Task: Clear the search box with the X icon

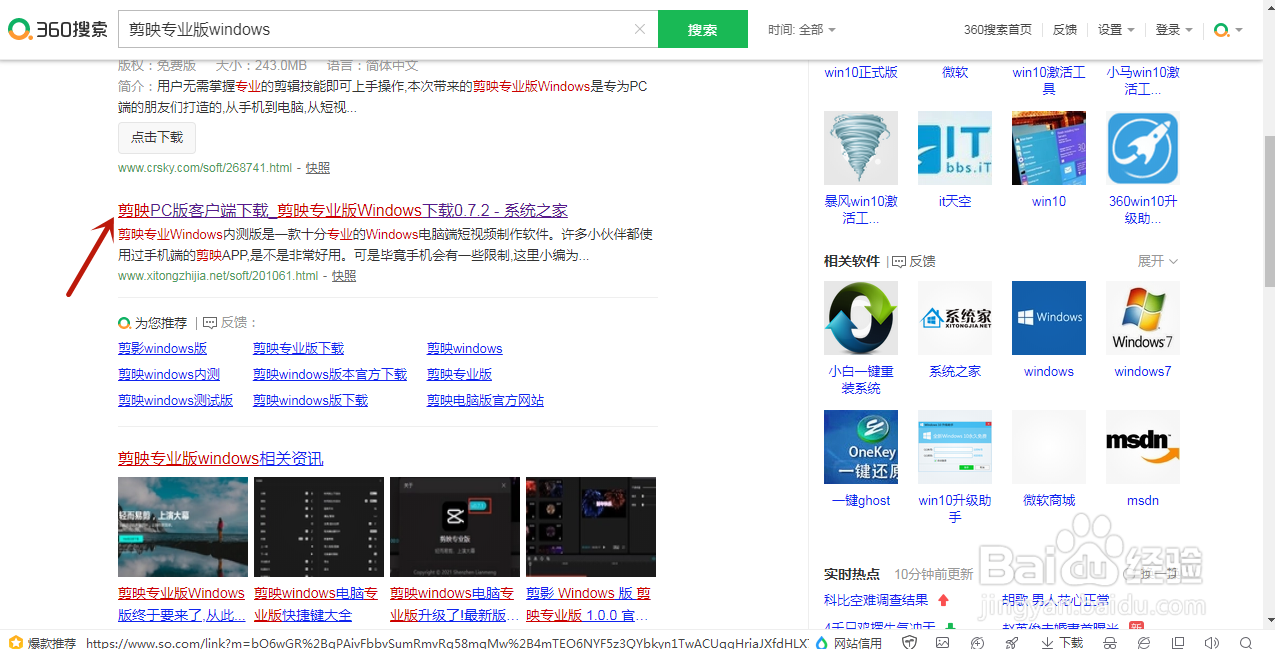Action: point(640,29)
